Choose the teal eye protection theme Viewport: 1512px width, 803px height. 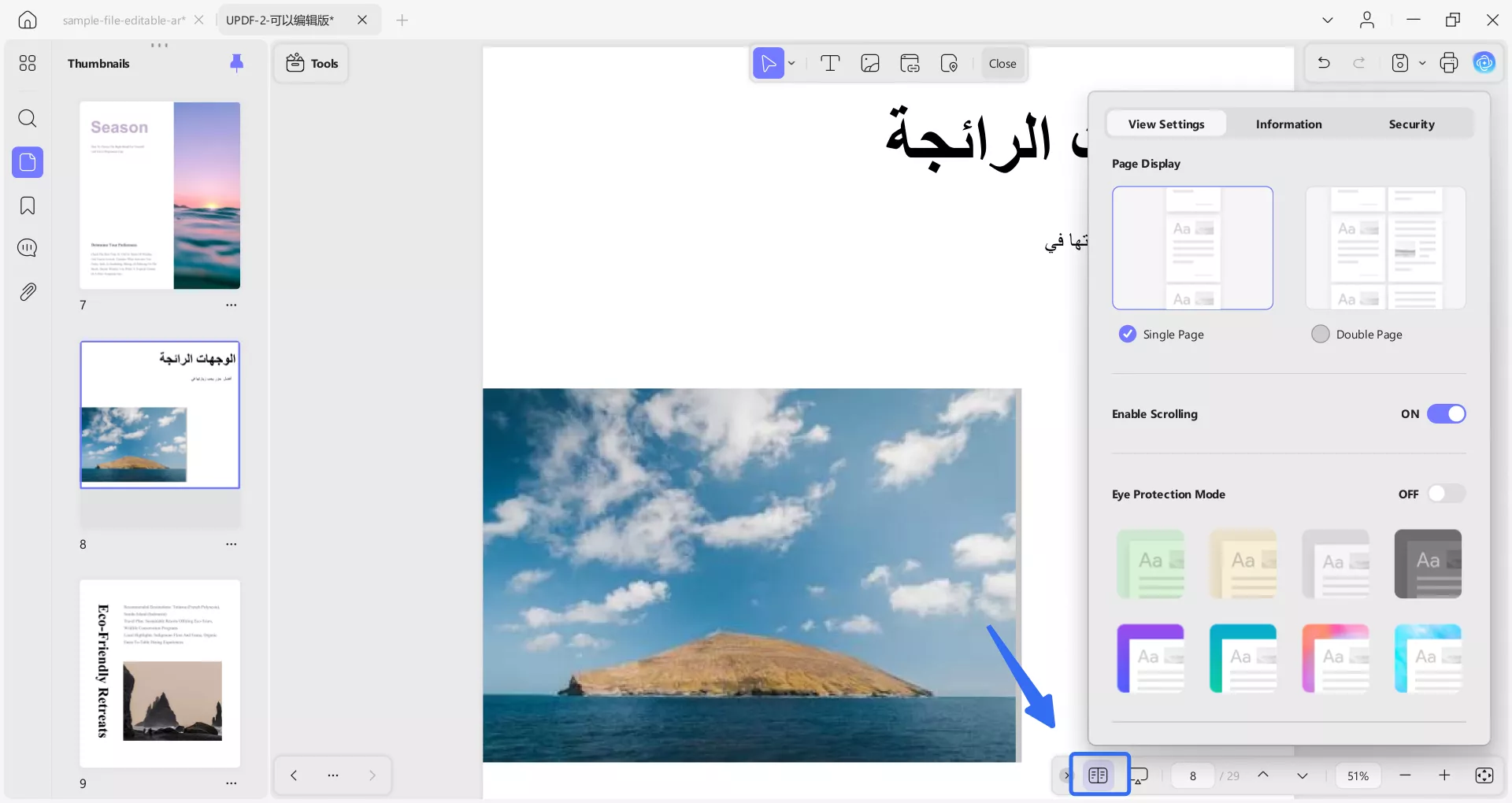click(1243, 658)
